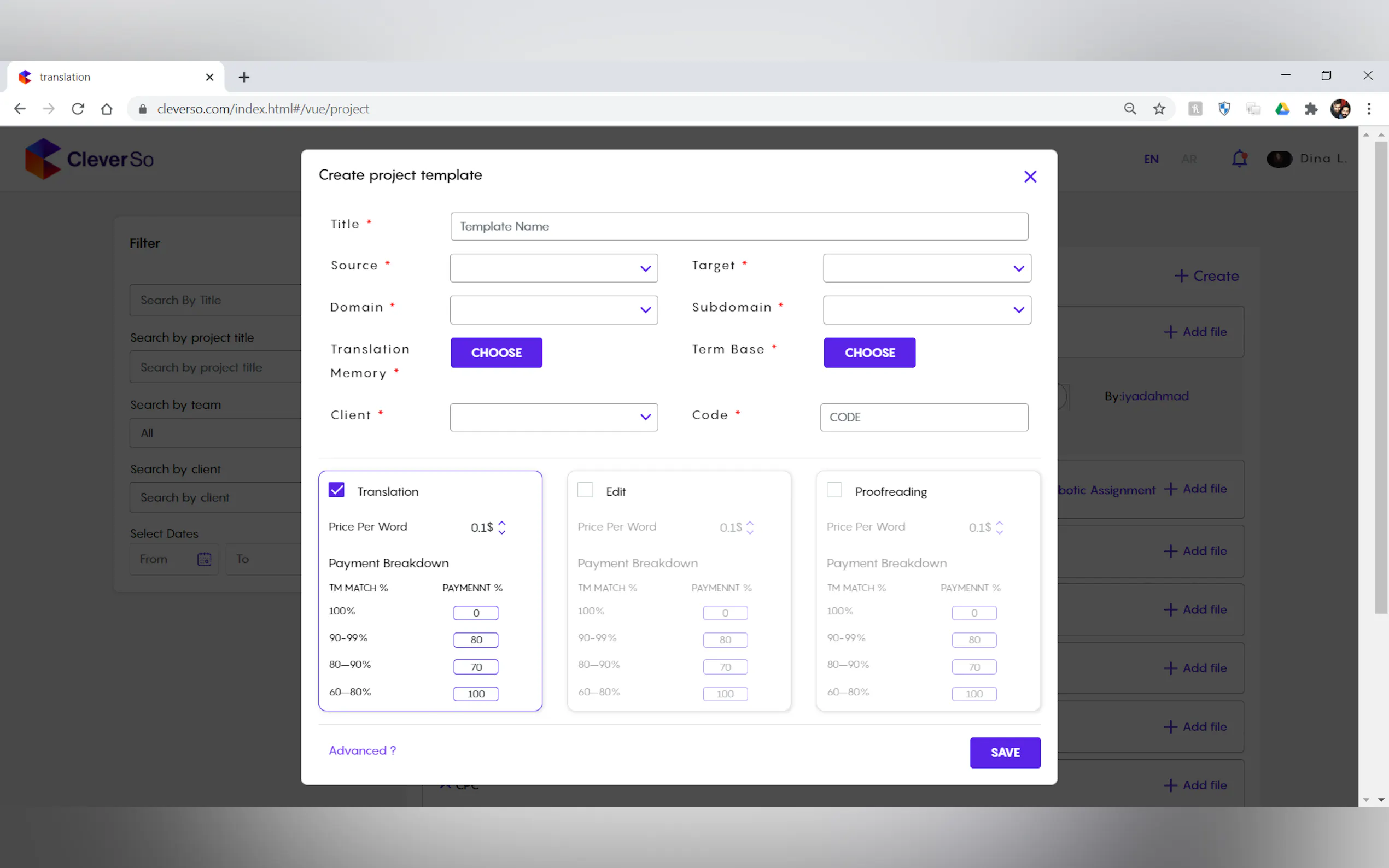Click the Template Name title field

[739, 227]
